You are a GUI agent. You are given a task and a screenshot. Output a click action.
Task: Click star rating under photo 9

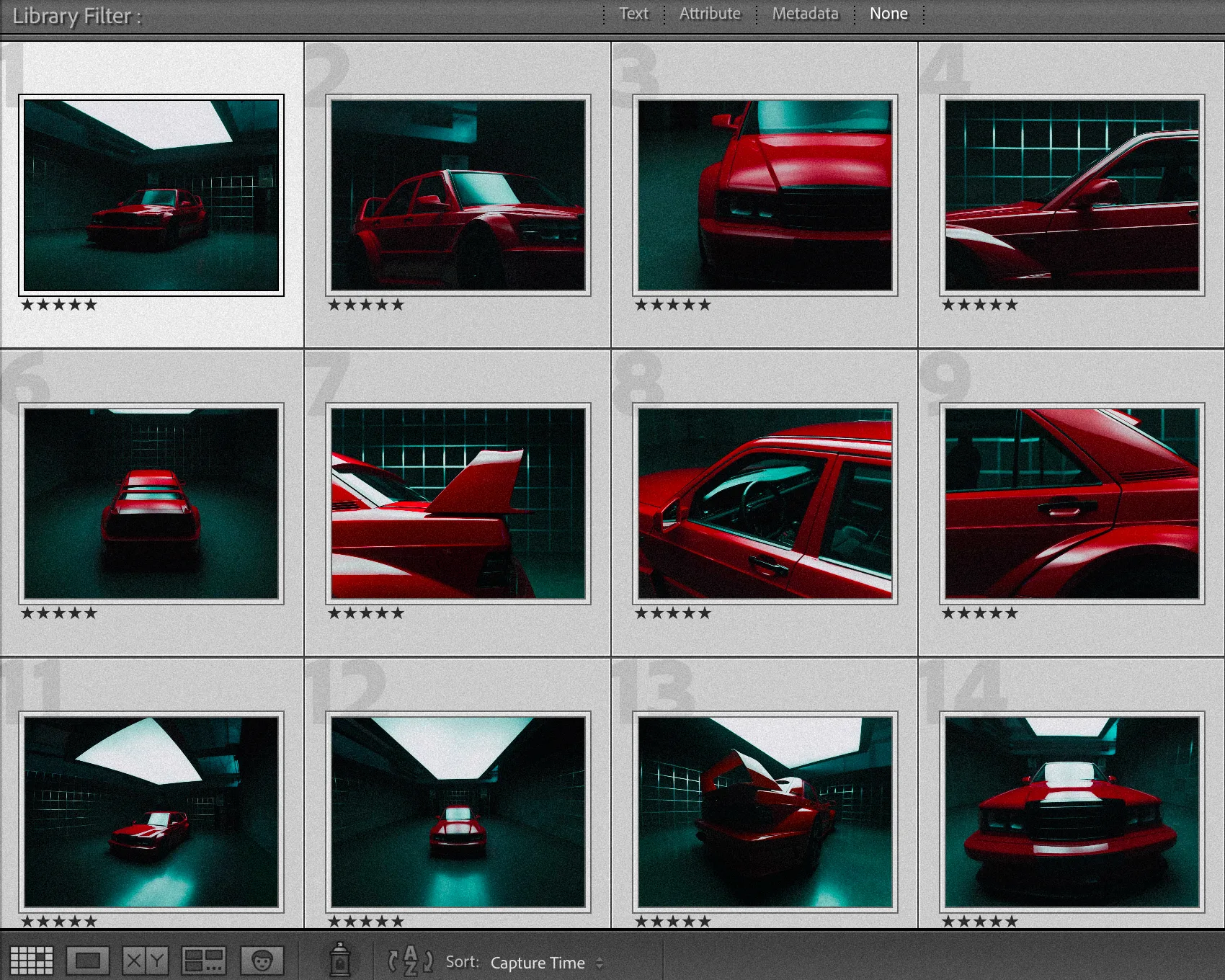(x=980, y=613)
